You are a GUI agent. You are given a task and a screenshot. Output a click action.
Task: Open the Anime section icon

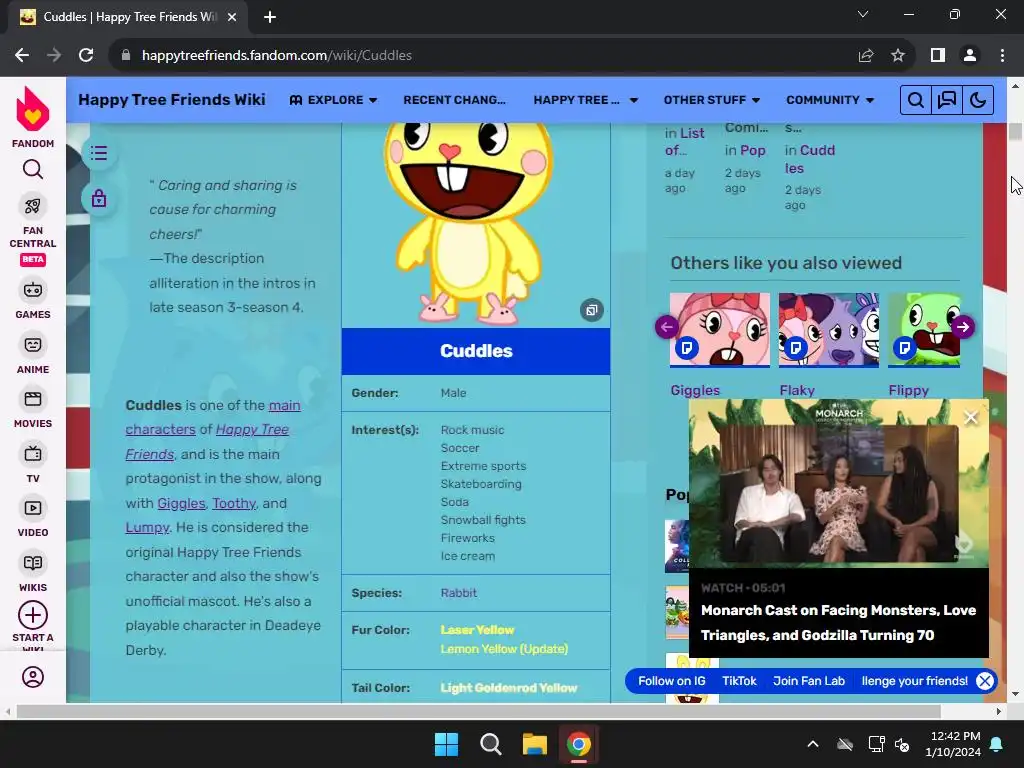[x=33, y=345]
